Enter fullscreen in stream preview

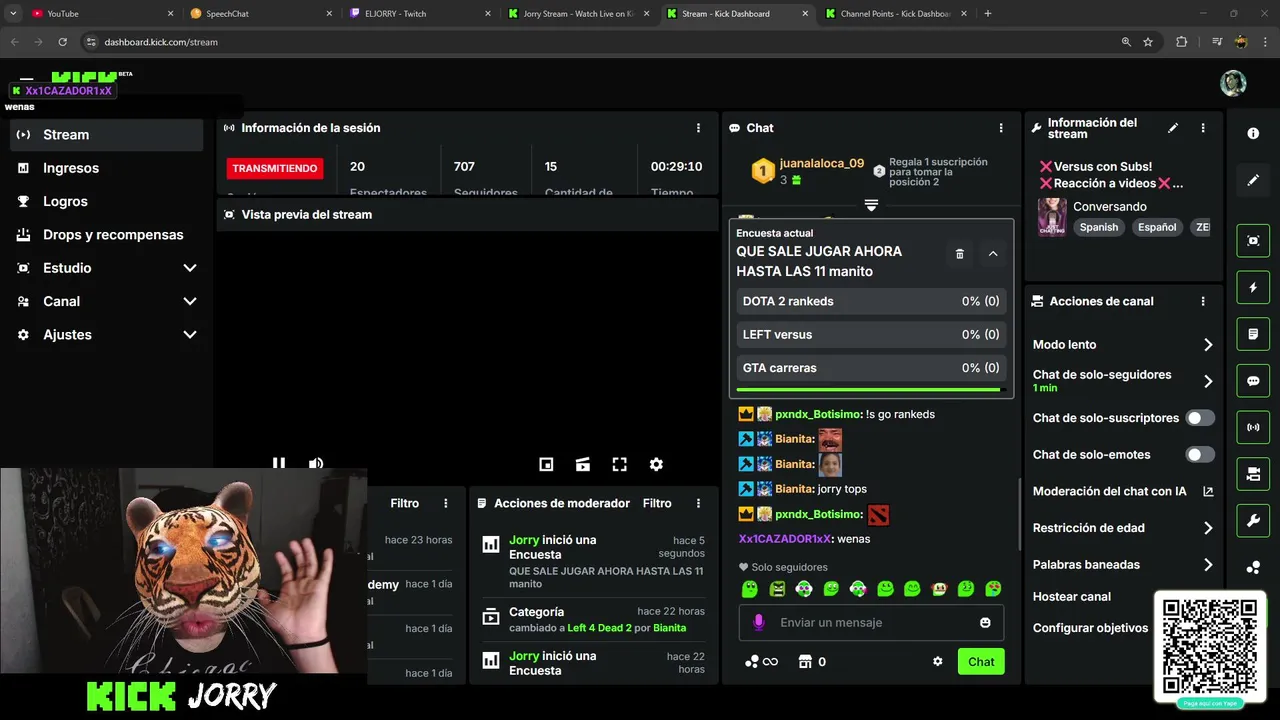tap(620, 464)
